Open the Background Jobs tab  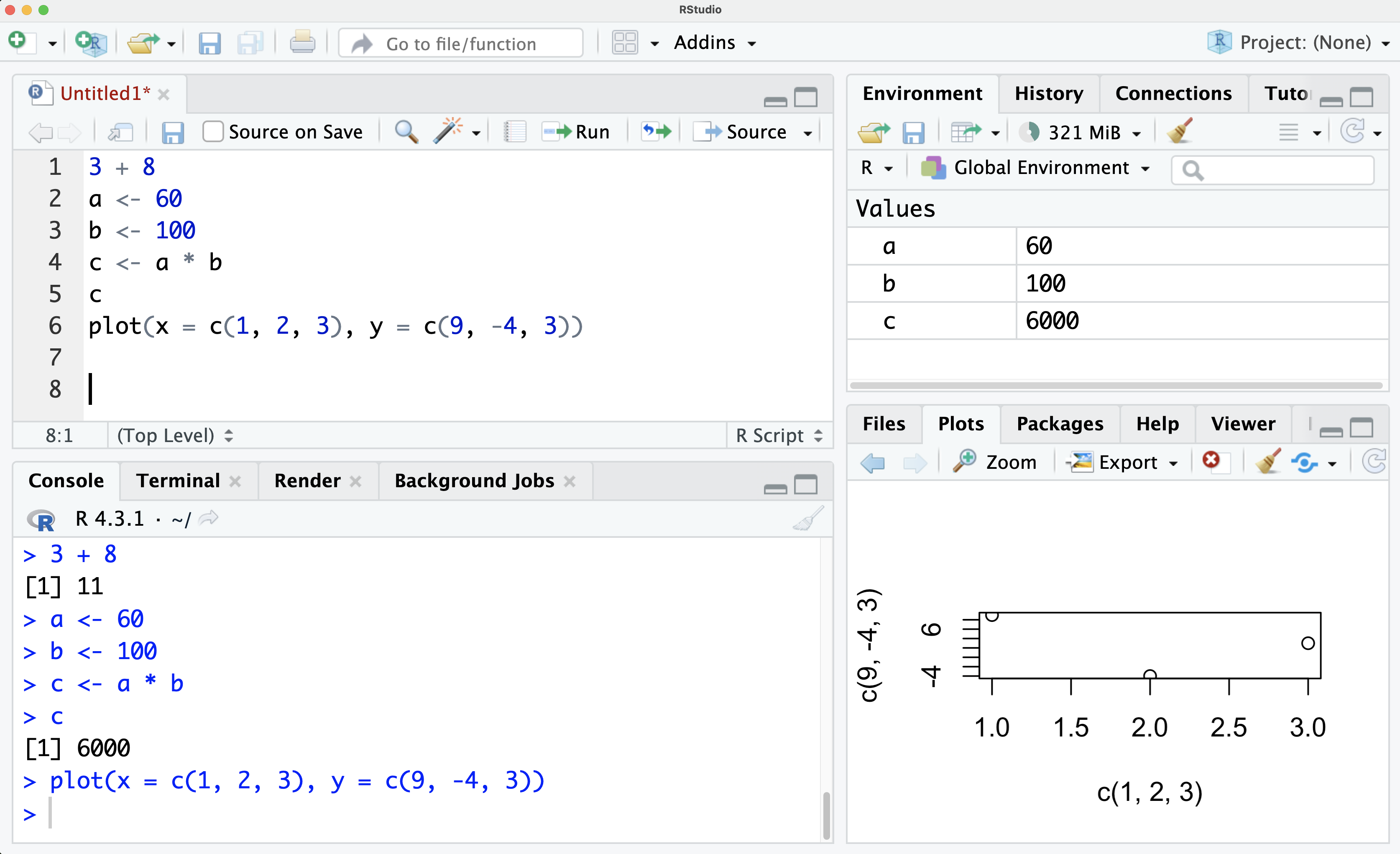[475, 481]
